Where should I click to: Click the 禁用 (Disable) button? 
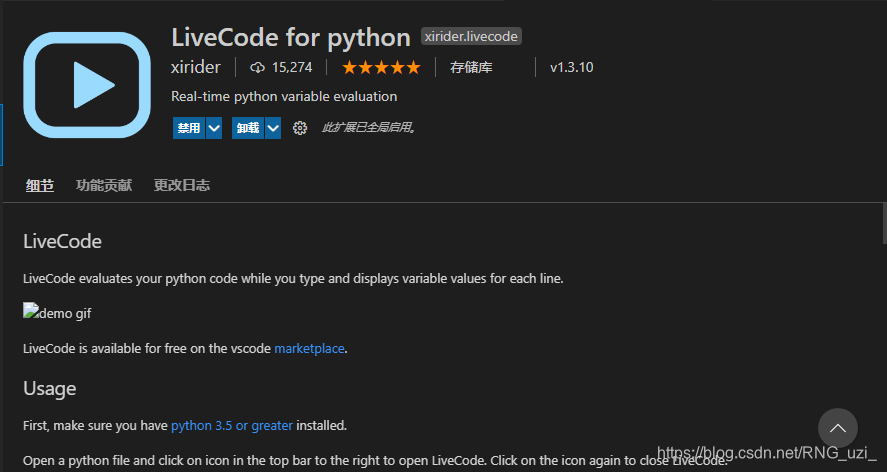189,128
